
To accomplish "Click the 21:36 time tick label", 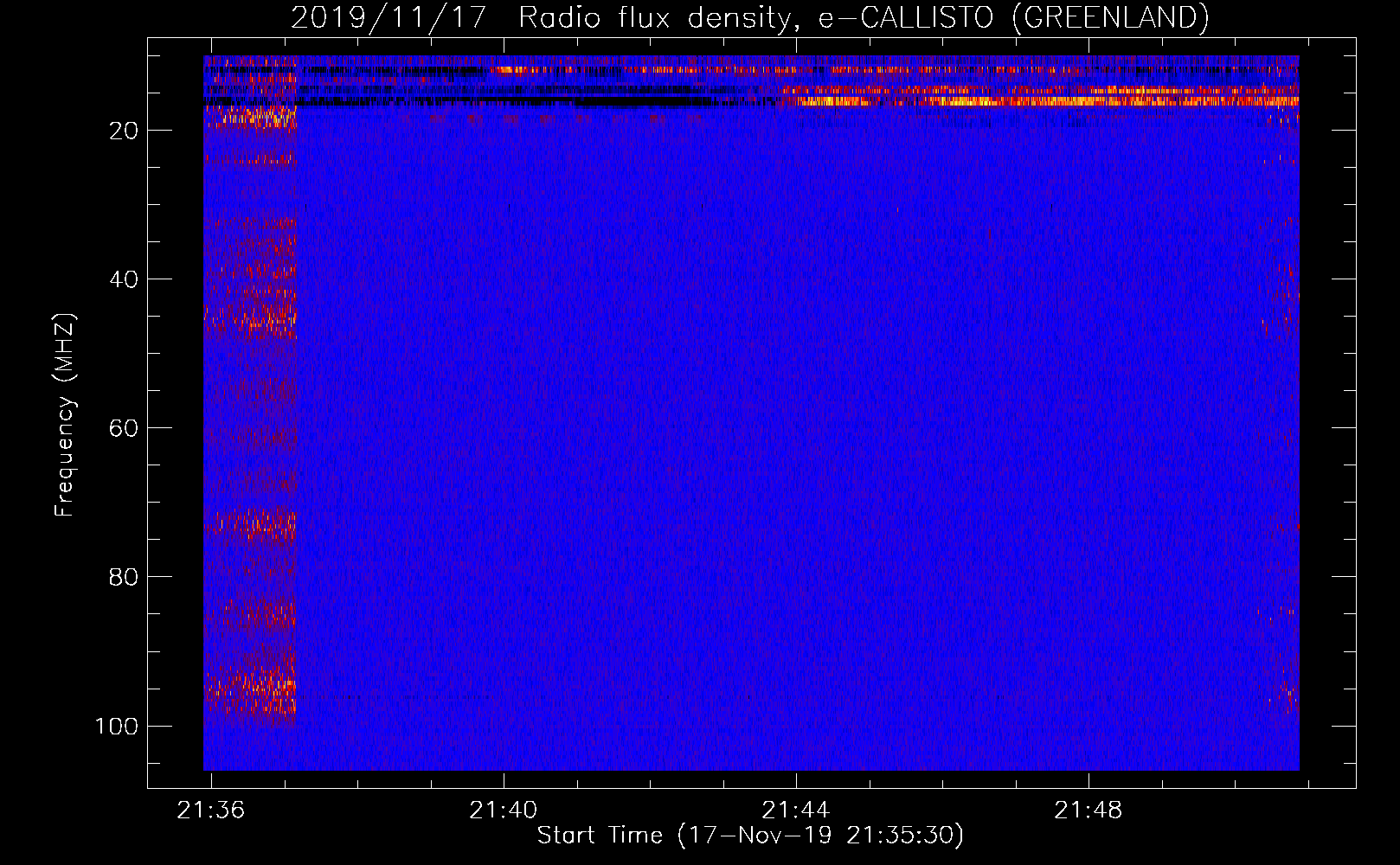I will coord(210,811).
